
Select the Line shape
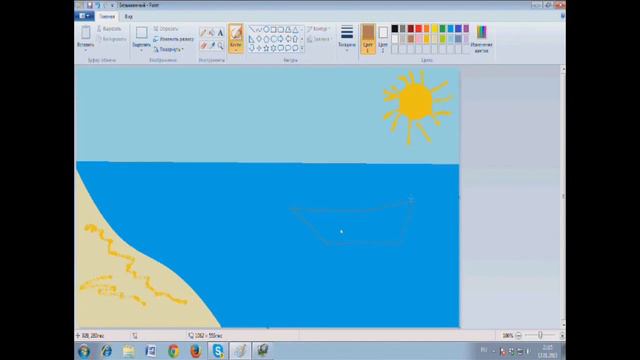coord(251,29)
